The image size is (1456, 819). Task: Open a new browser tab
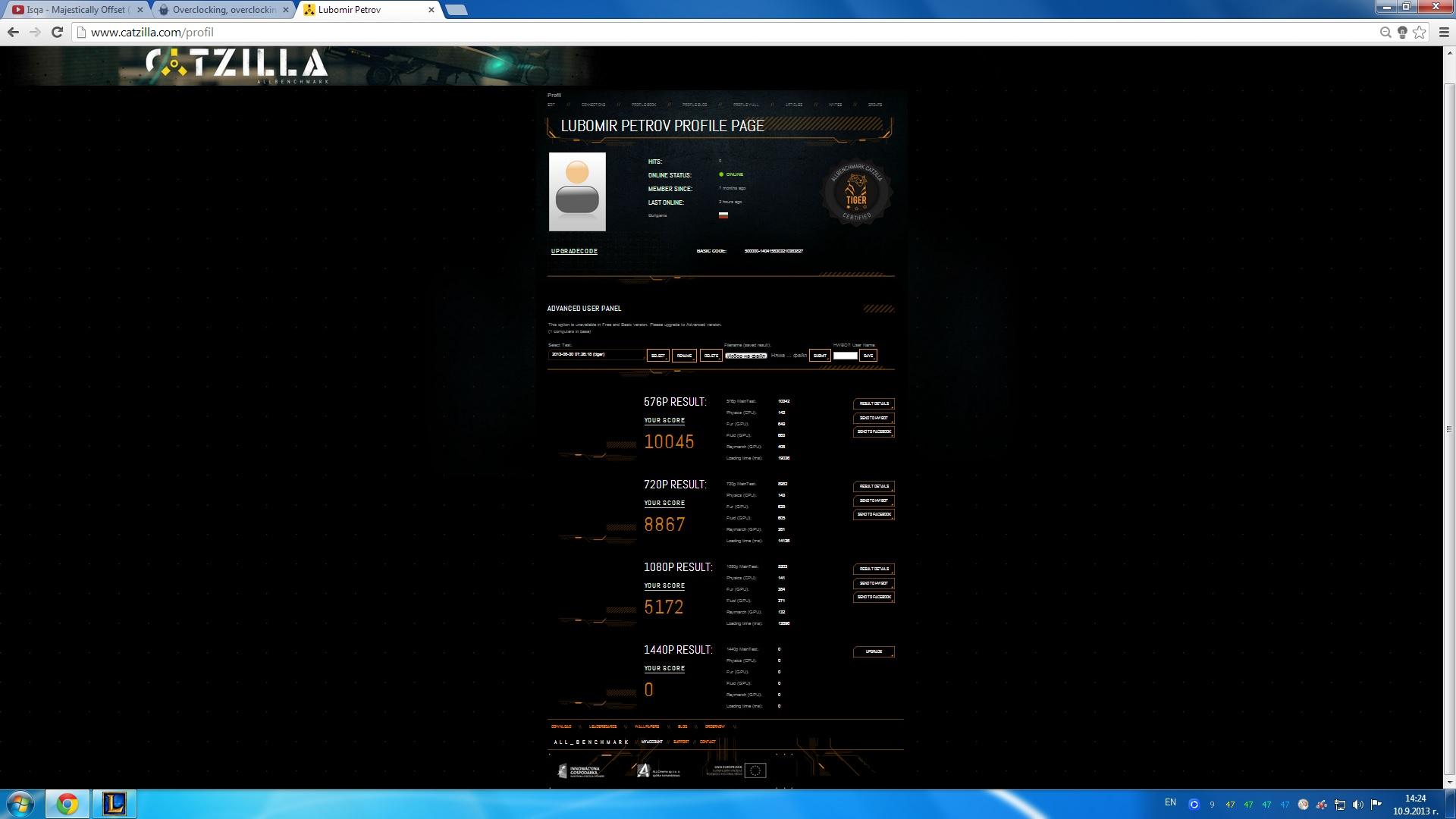pos(457,10)
